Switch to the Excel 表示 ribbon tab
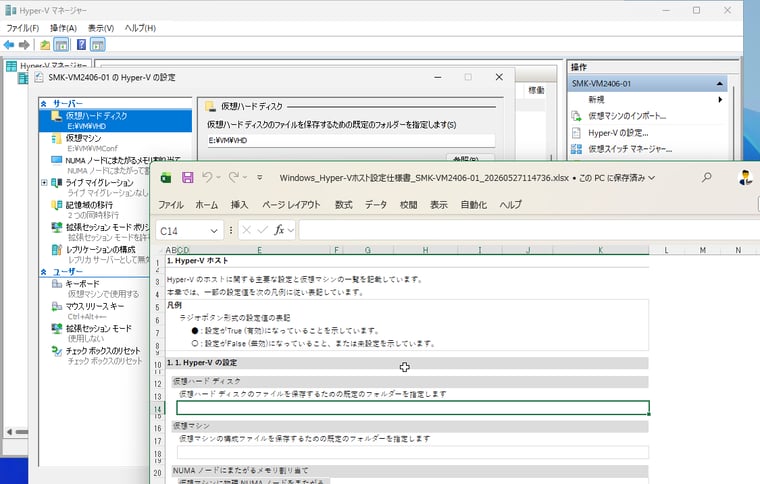Screen dimensions: 760x484 click(439, 205)
